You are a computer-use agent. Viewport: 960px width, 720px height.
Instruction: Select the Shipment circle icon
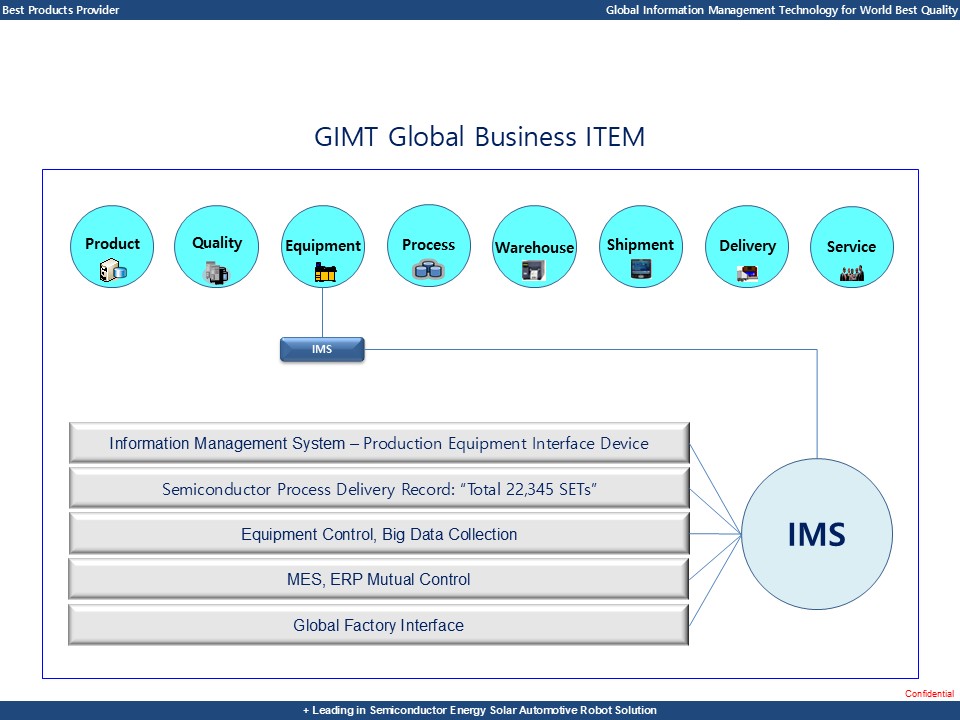[640, 247]
